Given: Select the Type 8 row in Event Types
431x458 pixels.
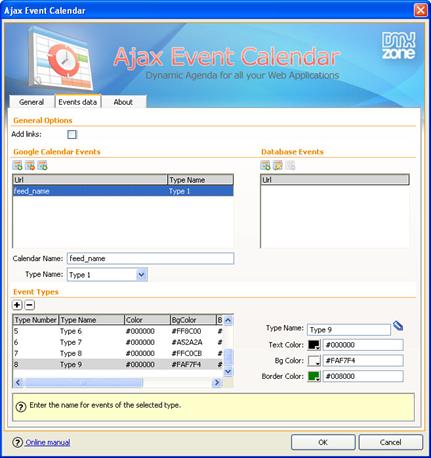Looking at the screenshot, I should [118, 353].
